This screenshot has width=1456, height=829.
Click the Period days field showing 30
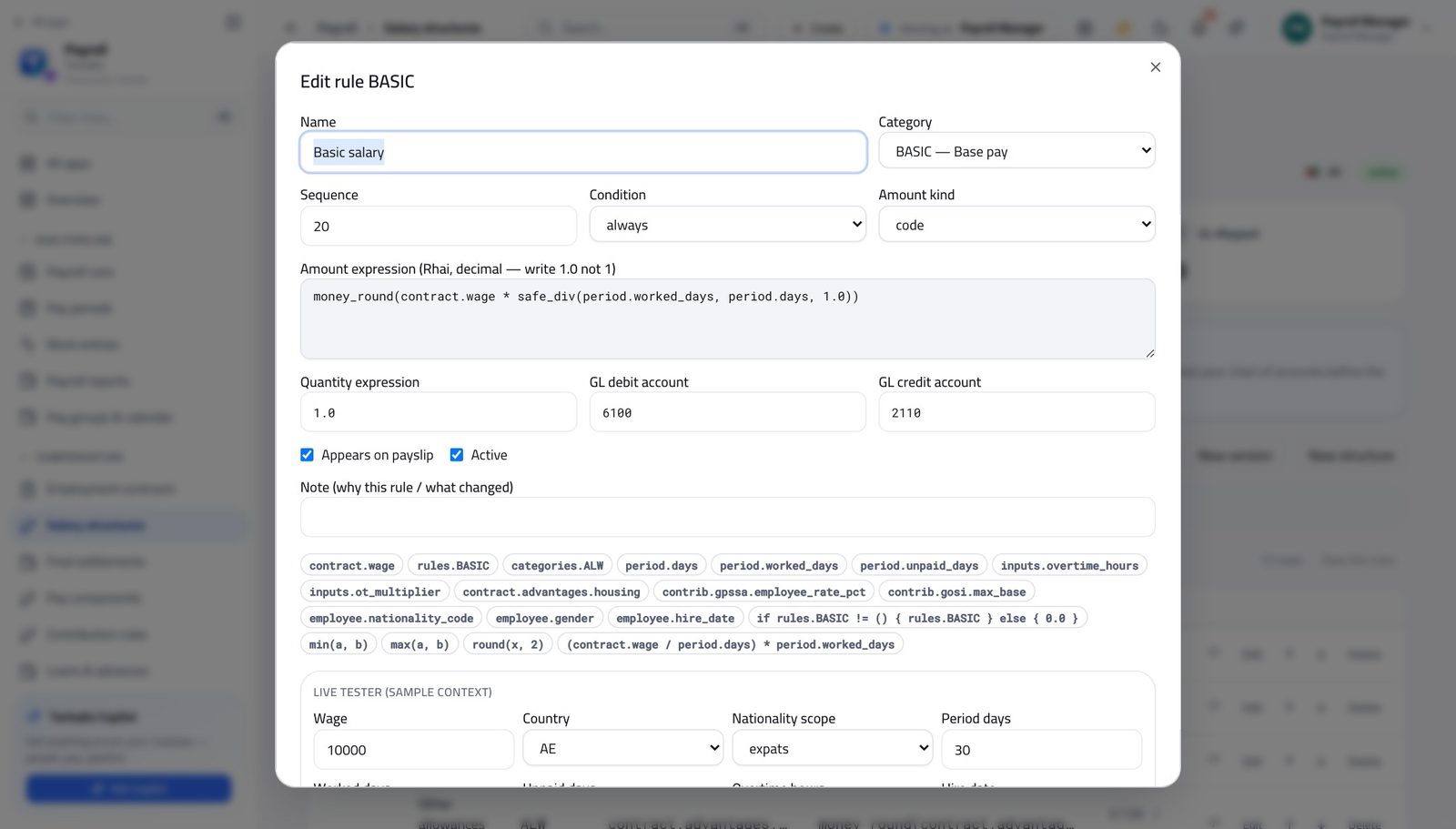(1042, 750)
